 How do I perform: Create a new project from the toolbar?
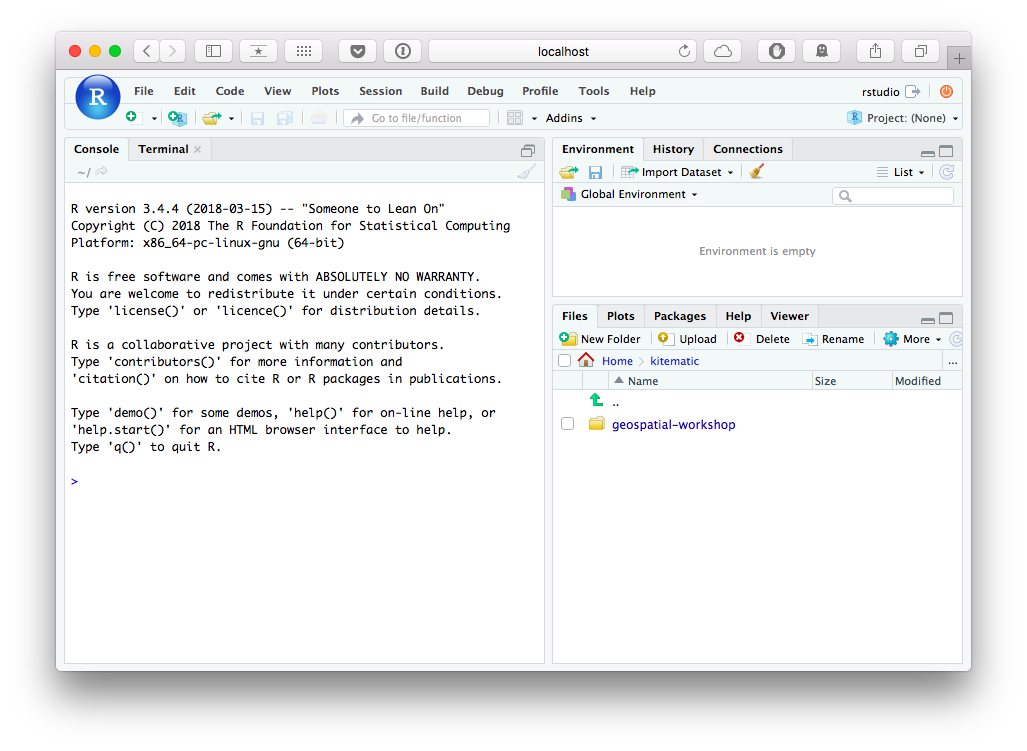(x=177, y=118)
